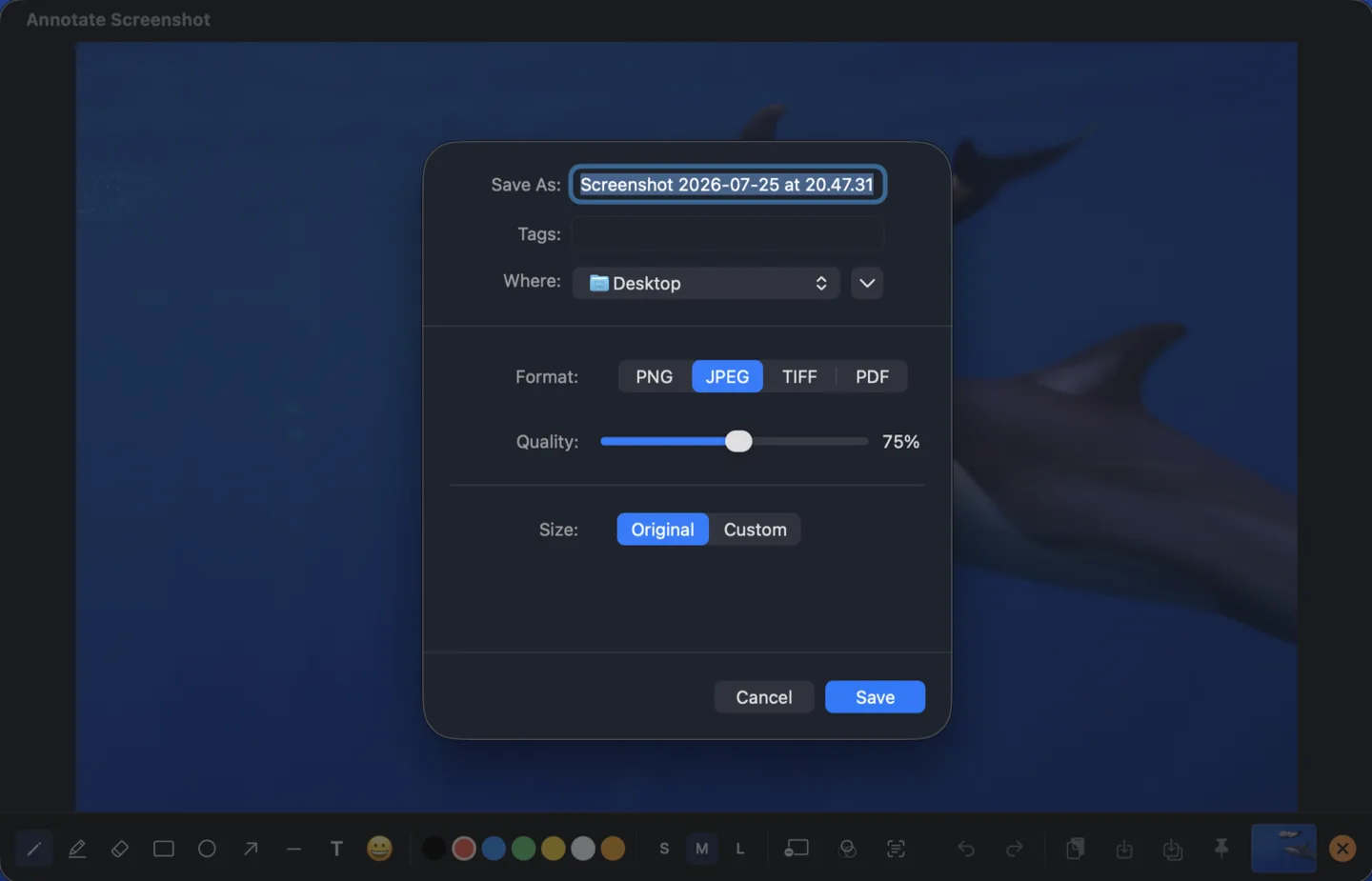
Task: Click the text recognition scan icon
Action: pyautogui.click(x=896, y=848)
